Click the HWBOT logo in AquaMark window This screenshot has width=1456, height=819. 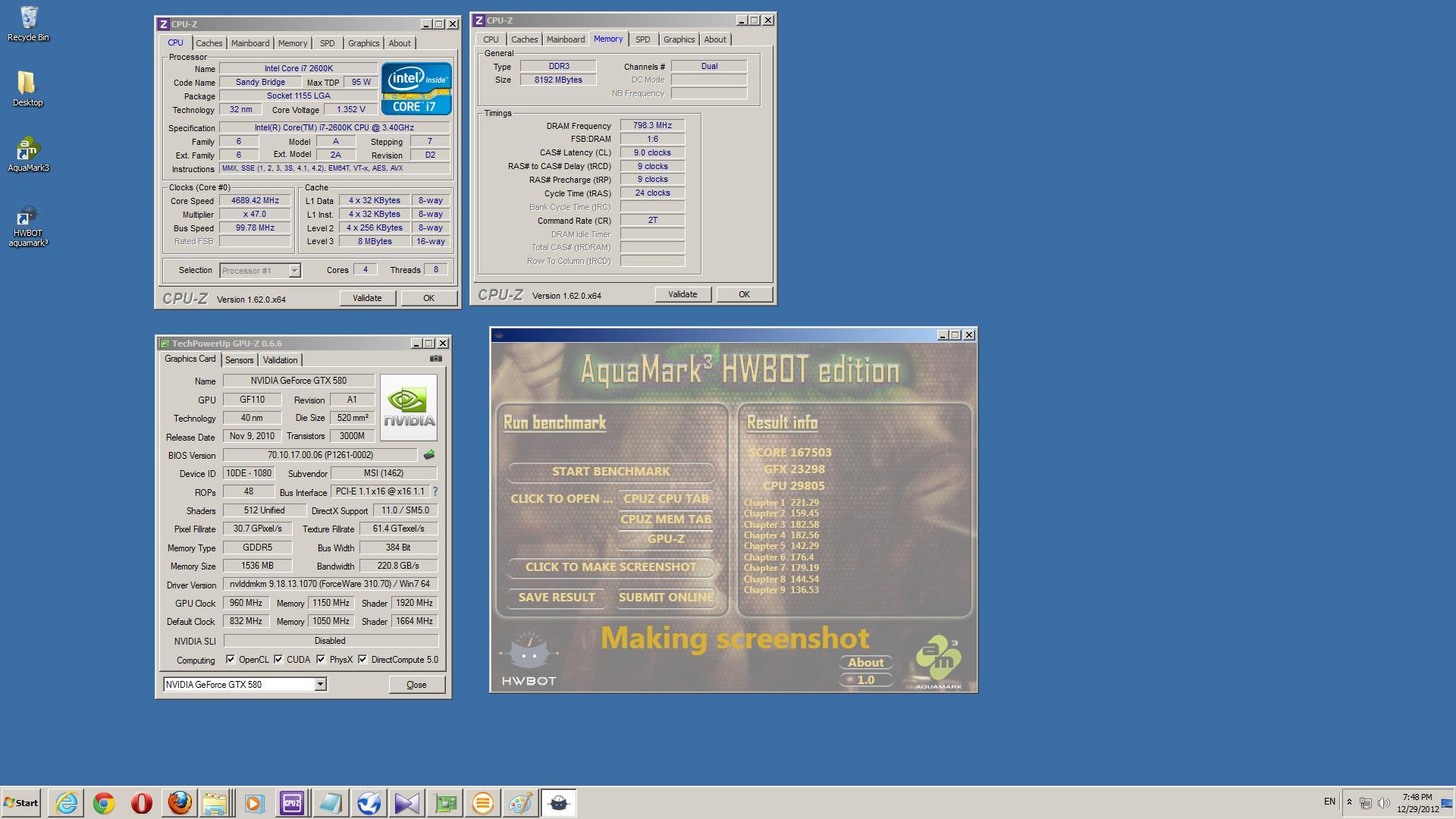tap(529, 659)
